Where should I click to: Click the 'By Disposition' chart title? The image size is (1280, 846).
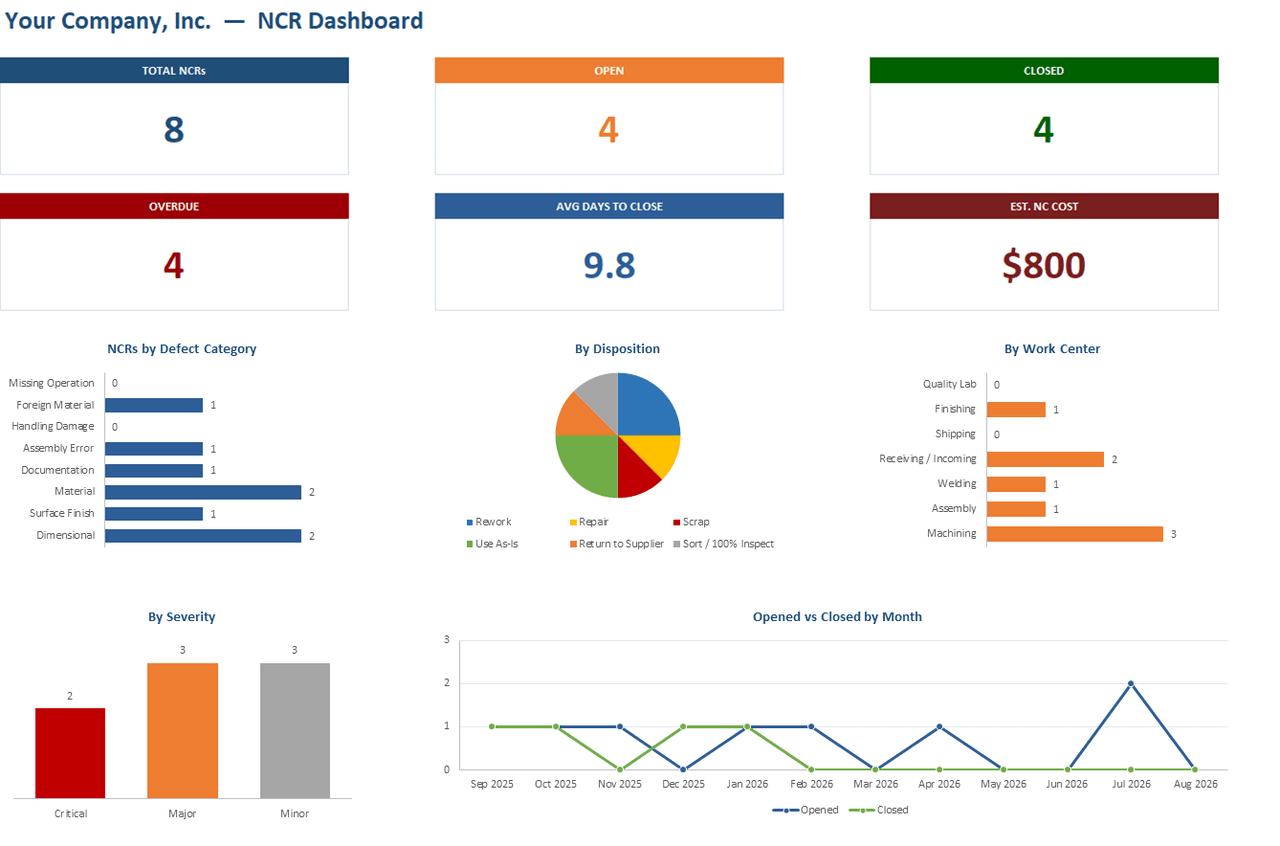tap(617, 349)
